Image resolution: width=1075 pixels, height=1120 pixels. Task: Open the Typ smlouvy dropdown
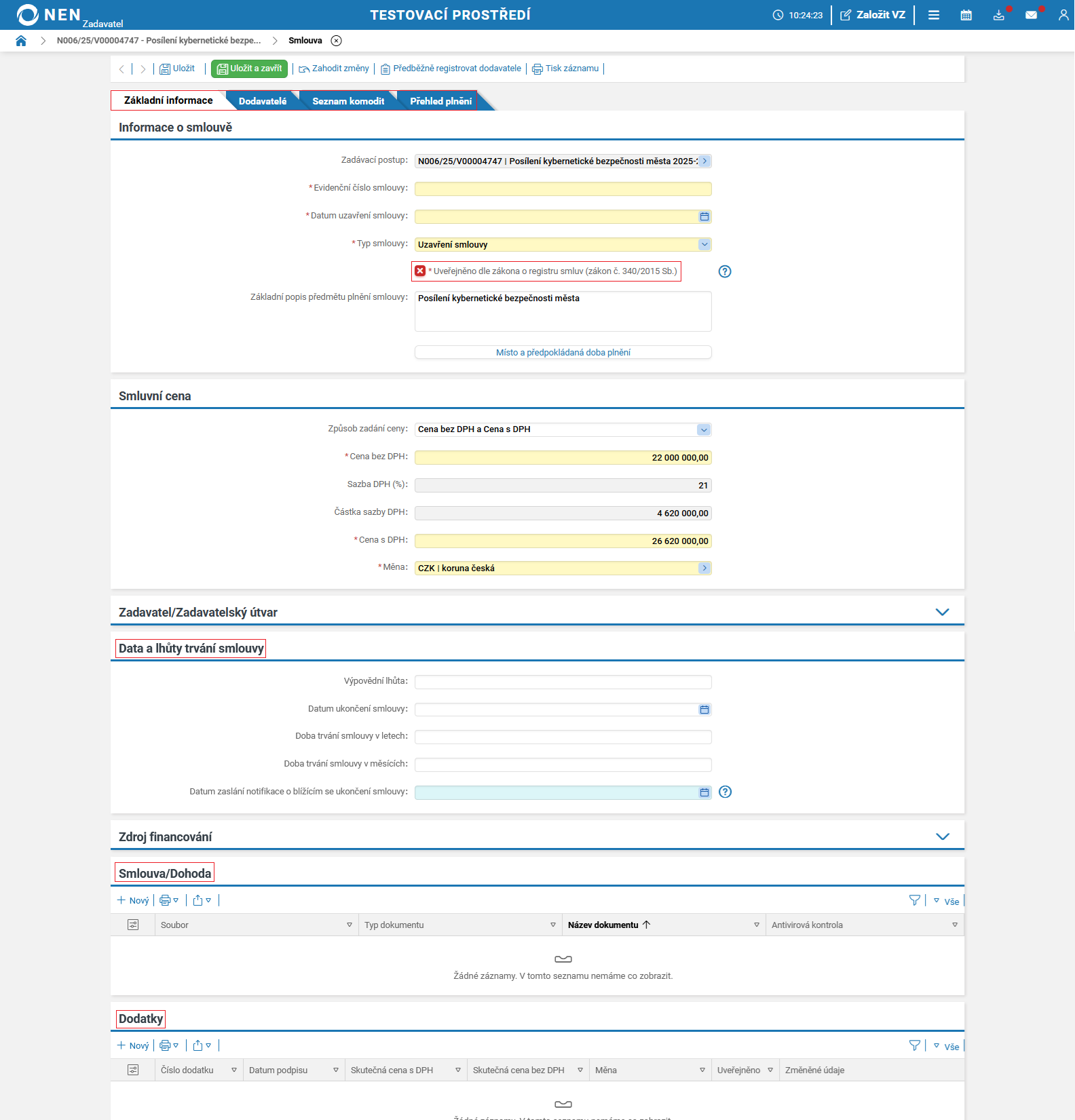pyautogui.click(x=704, y=244)
